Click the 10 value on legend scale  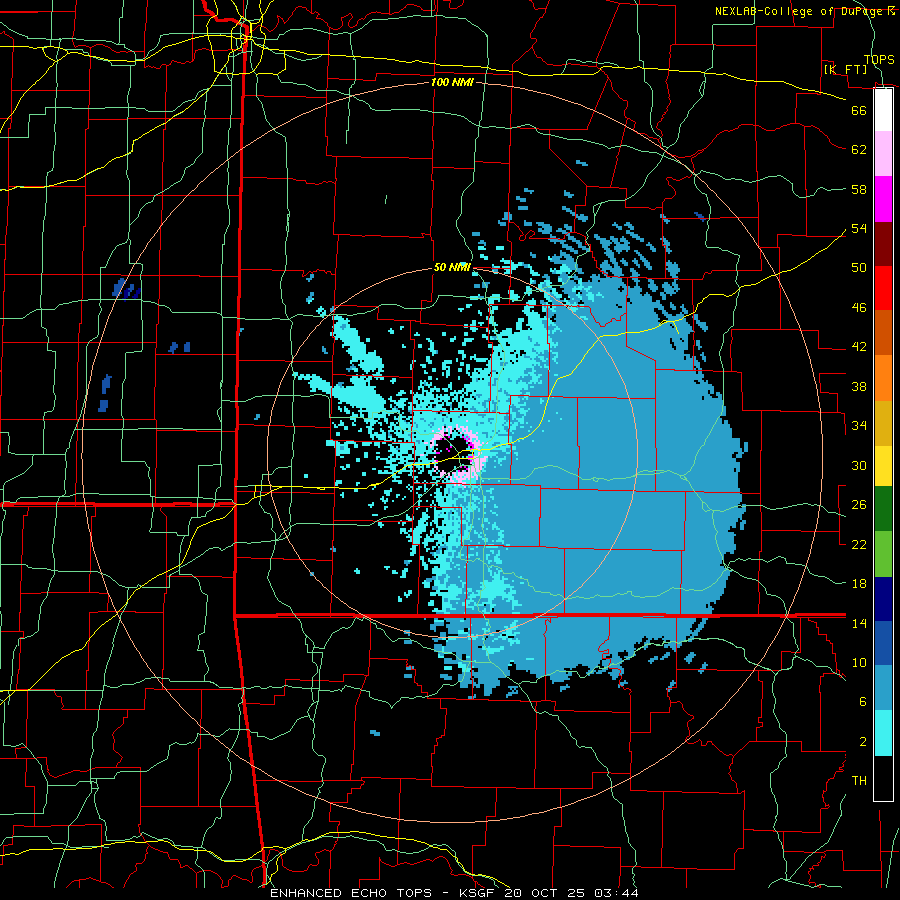click(859, 662)
